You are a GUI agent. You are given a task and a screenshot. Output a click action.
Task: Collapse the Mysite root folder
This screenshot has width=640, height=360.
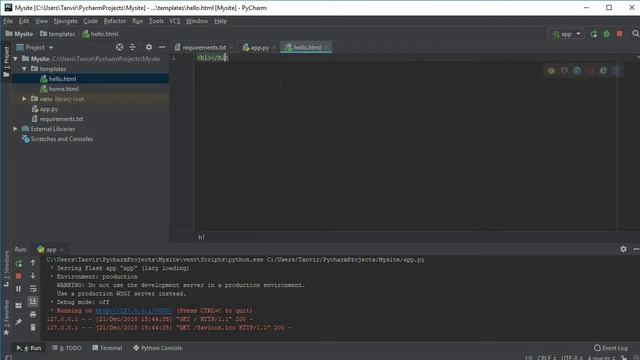16,59
